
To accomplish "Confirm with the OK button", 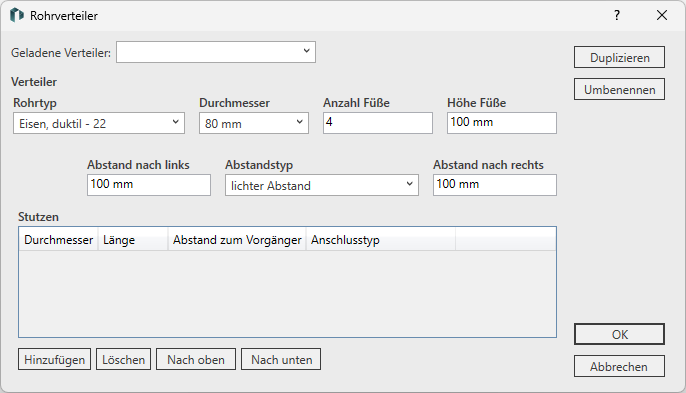I will pos(620,334).
